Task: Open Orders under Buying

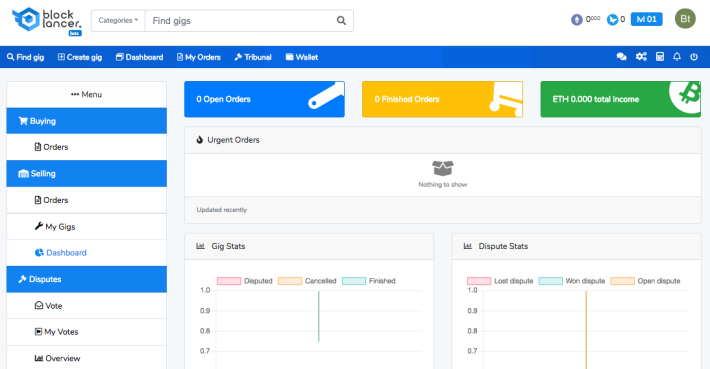Action: pos(86,147)
